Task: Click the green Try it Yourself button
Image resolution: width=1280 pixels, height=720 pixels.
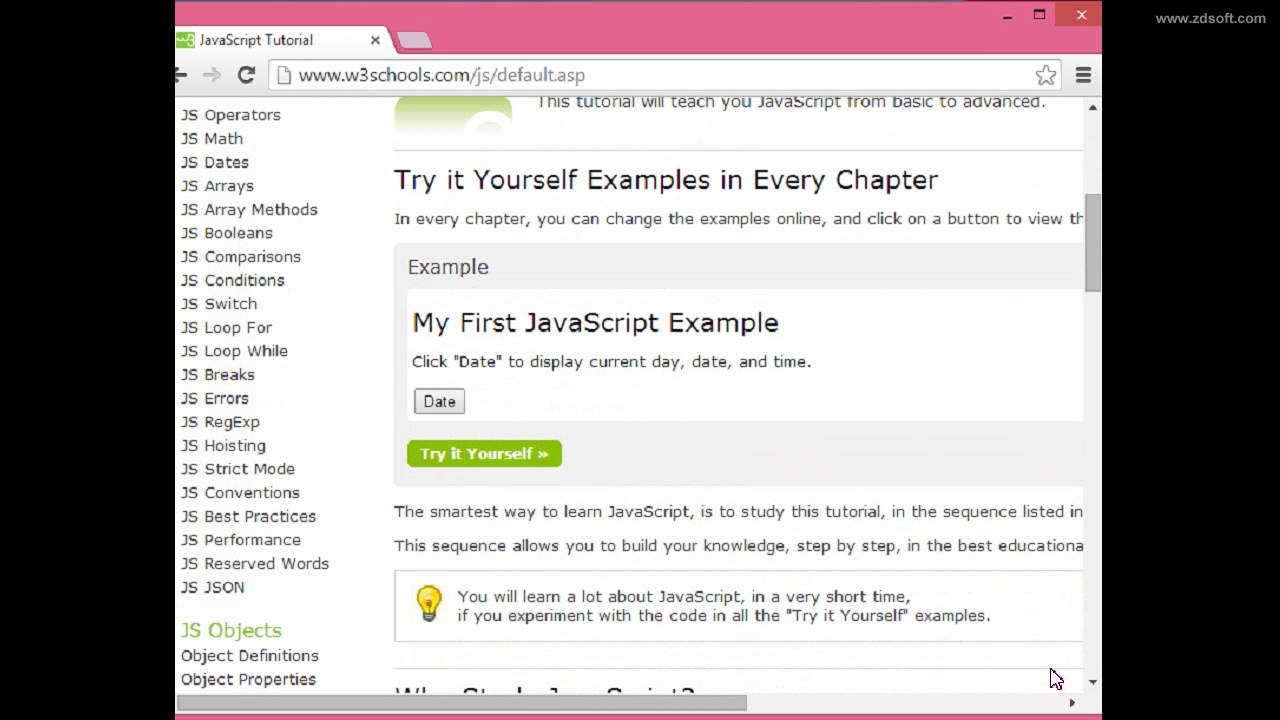Action: (484, 453)
